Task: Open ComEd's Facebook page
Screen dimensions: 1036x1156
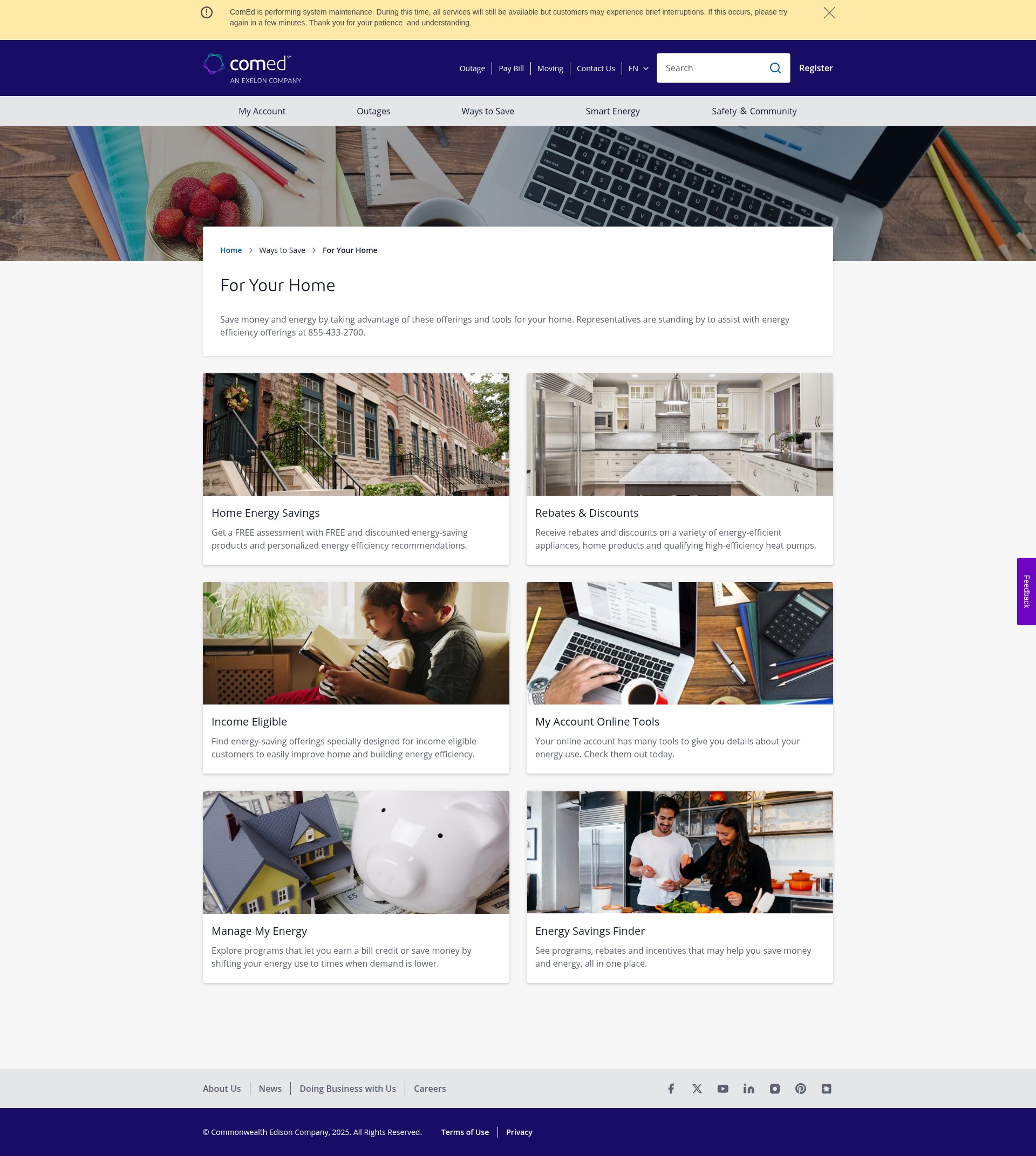Action: tap(671, 1088)
